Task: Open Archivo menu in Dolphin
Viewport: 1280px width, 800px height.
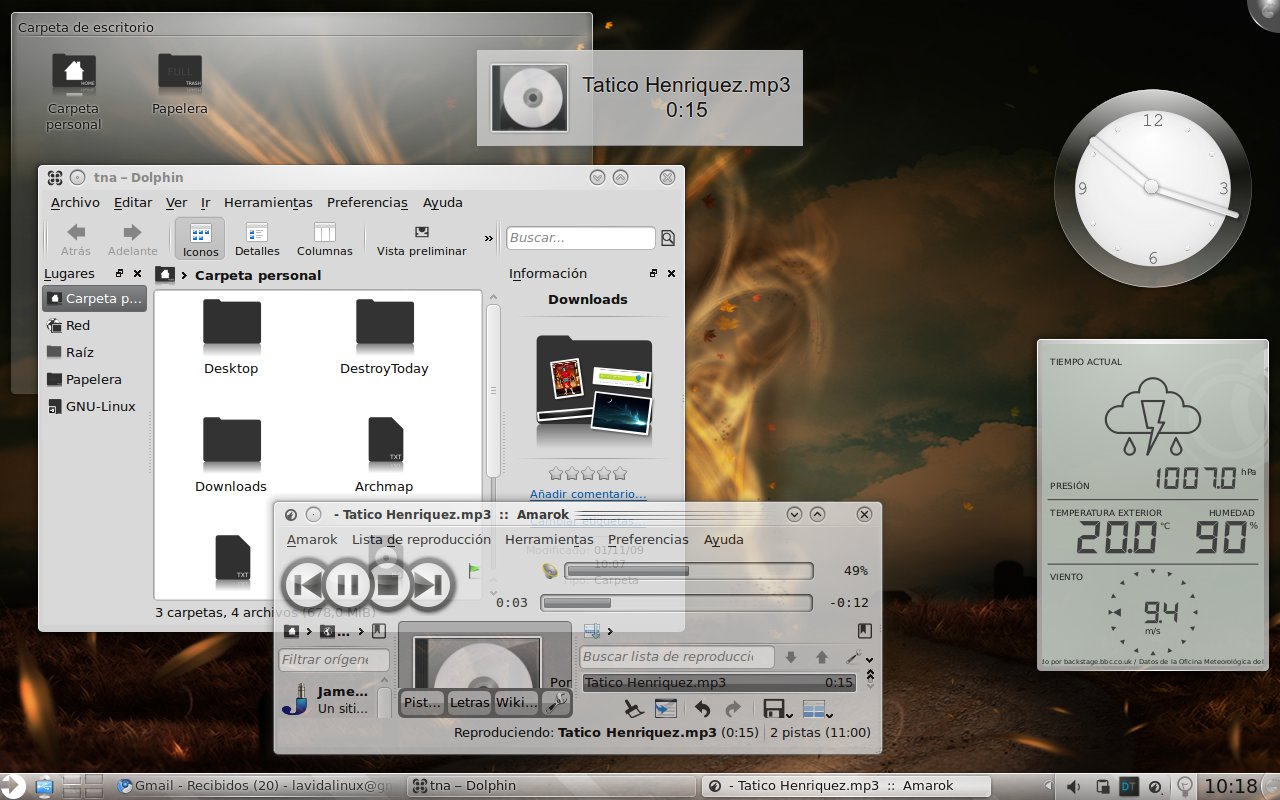Action: [75, 202]
